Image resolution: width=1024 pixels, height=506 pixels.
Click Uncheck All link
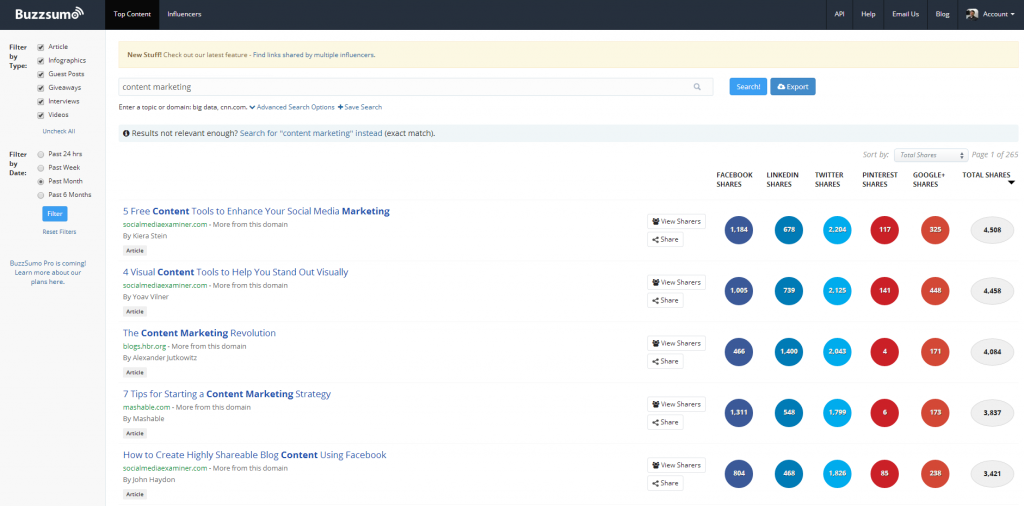point(59,131)
